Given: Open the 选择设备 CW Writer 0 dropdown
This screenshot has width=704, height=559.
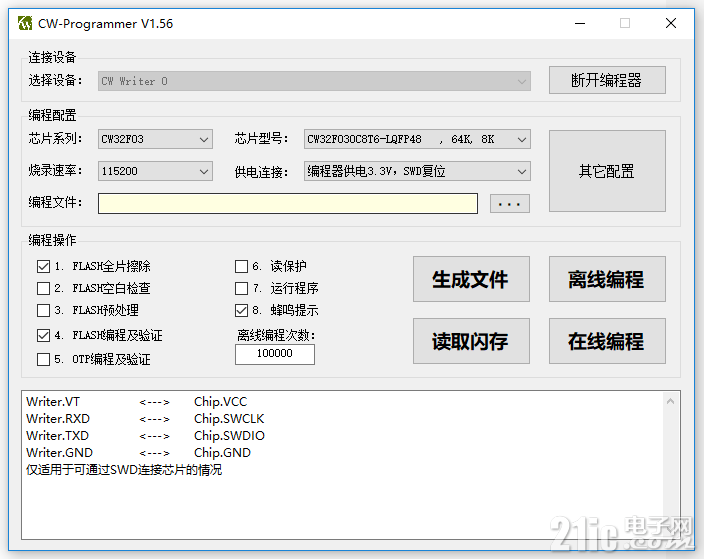Looking at the screenshot, I should (x=314, y=81).
